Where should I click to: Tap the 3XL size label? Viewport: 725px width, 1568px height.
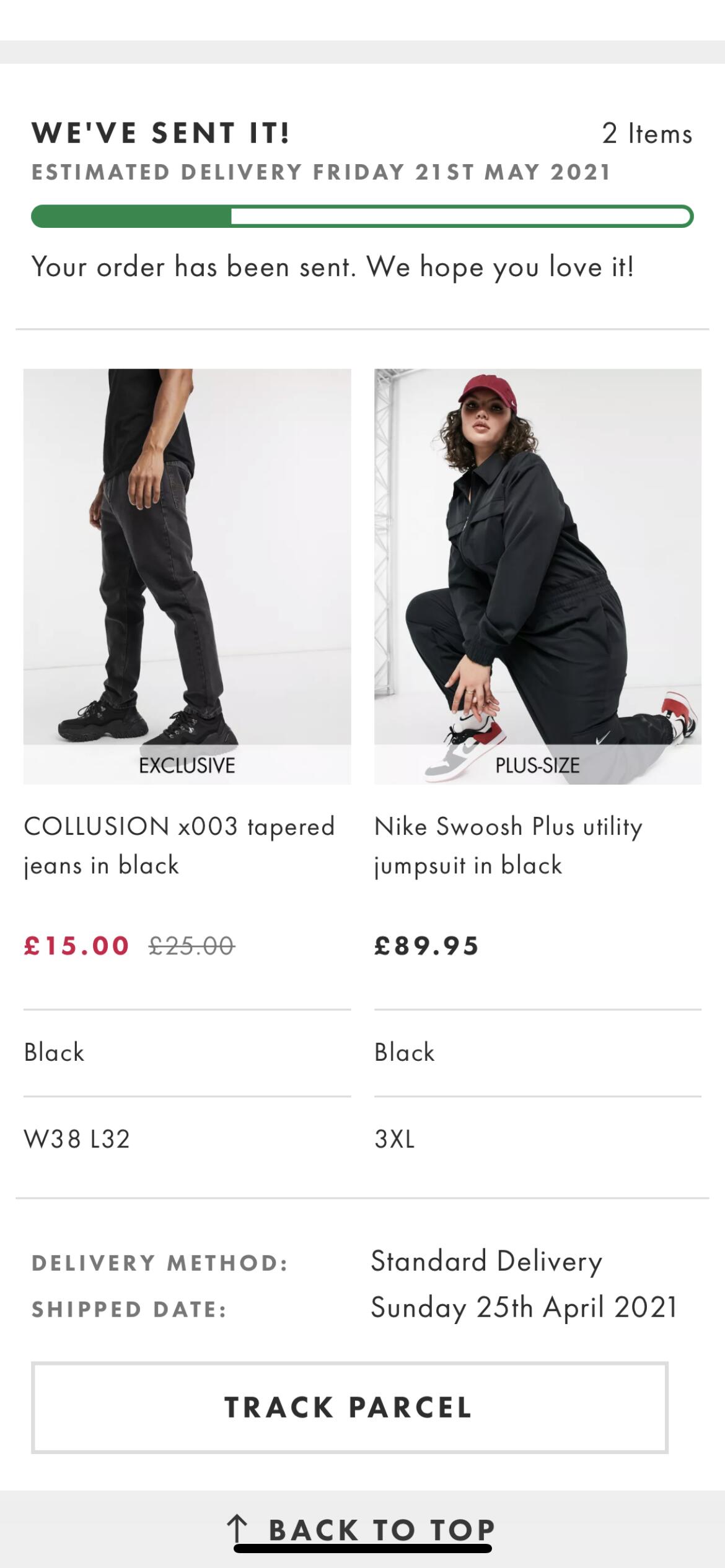click(x=395, y=1139)
